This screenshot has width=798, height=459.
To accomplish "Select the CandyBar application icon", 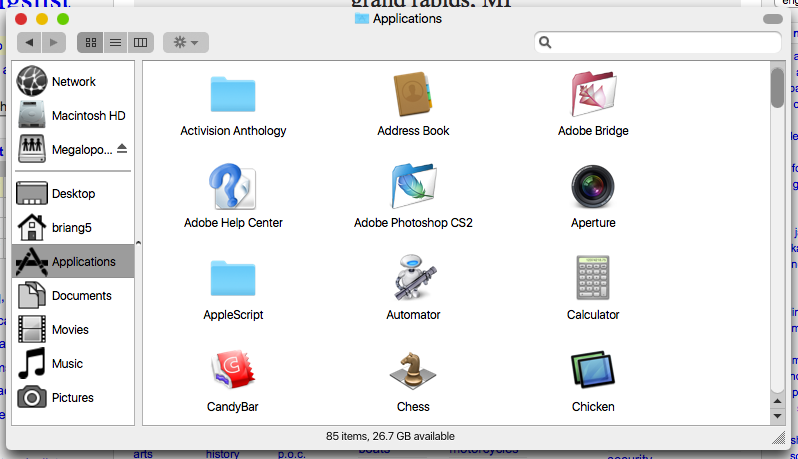I will click(x=233, y=369).
